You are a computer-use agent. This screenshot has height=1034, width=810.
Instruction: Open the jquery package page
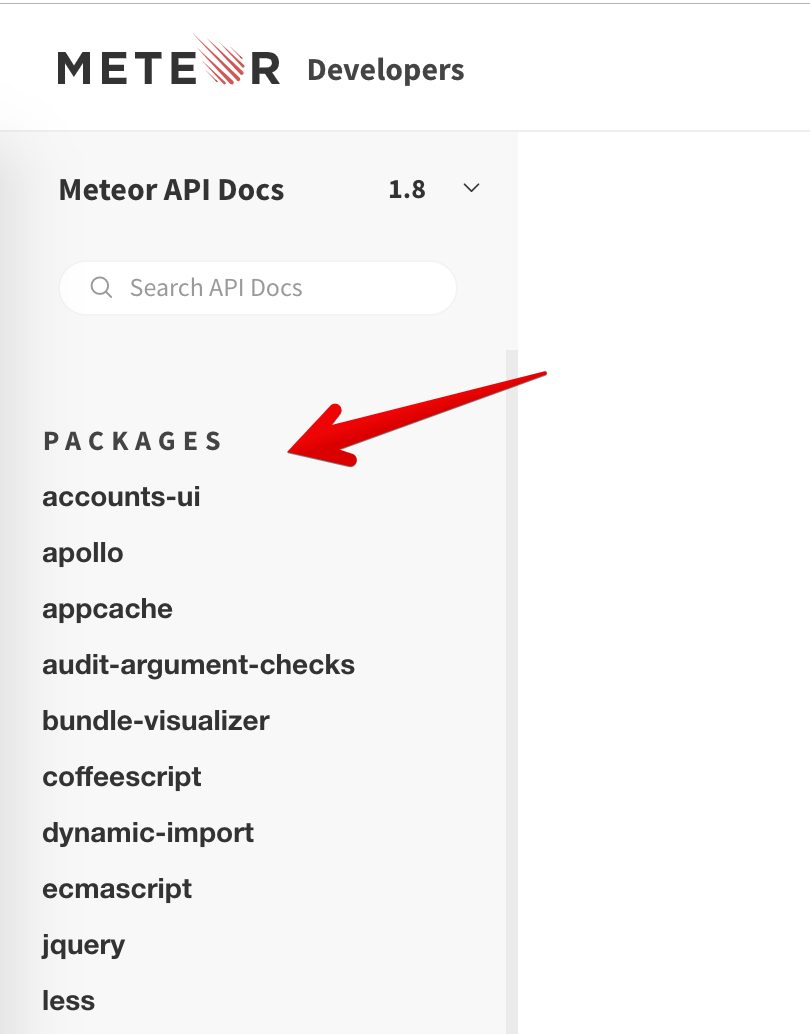coord(83,946)
